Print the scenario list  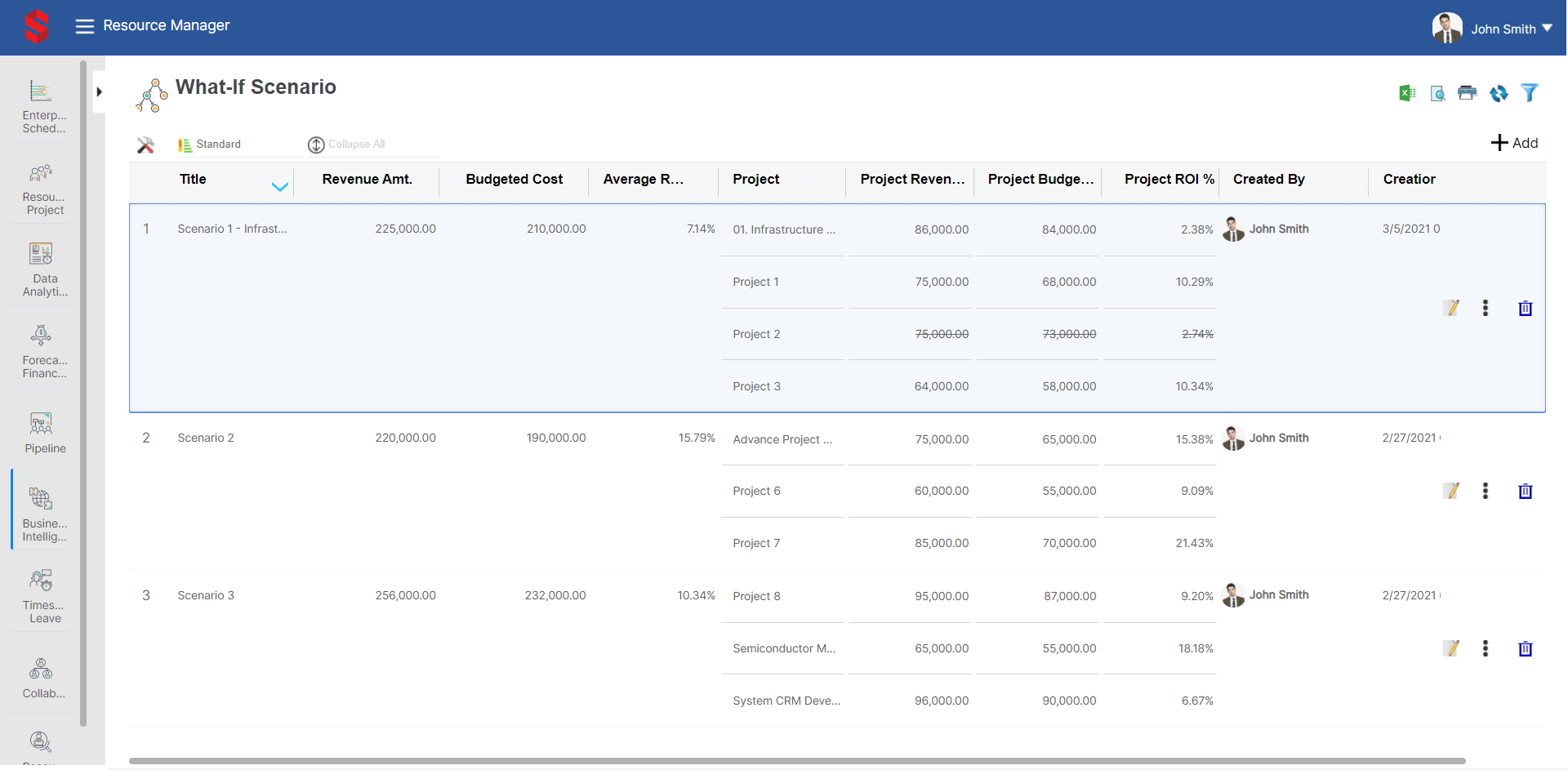(x=1468, y=92)
